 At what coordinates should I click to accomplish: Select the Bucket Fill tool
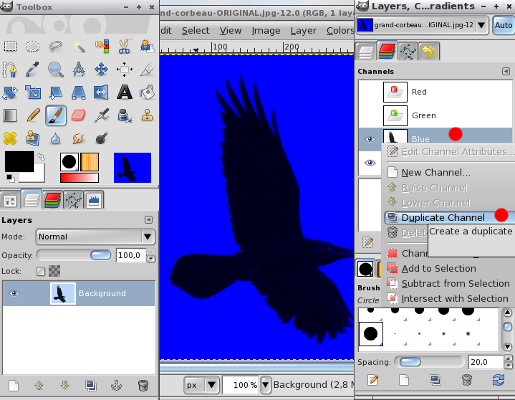click(147, 92)
